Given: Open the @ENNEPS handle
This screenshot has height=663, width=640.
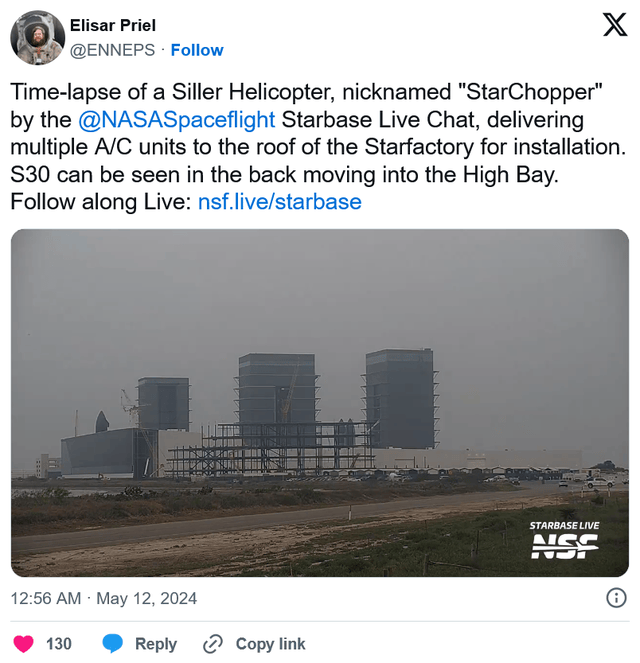Looking at the screenshot, I should [x=111, y=50].
